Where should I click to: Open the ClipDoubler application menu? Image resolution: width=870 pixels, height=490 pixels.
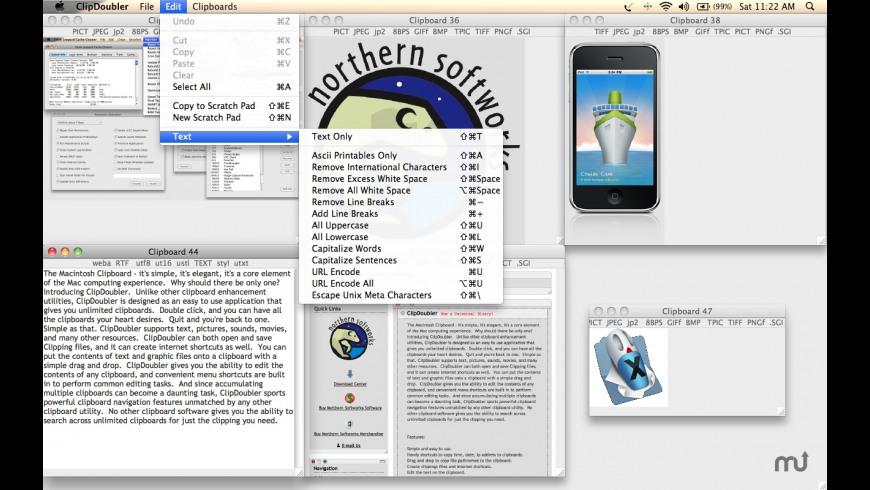point(104,7)
